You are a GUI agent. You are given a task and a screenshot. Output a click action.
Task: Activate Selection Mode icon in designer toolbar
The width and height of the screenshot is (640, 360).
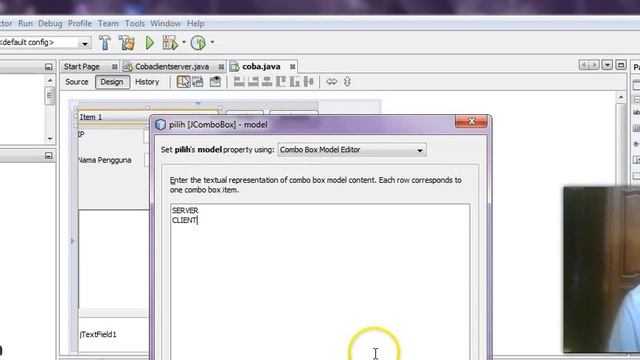click(183, 82)
